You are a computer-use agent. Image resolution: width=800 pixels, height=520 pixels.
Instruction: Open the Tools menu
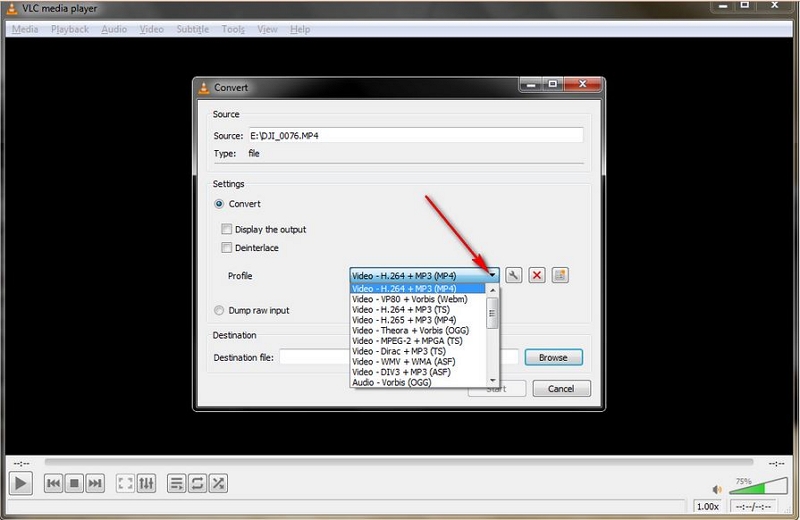233,29
